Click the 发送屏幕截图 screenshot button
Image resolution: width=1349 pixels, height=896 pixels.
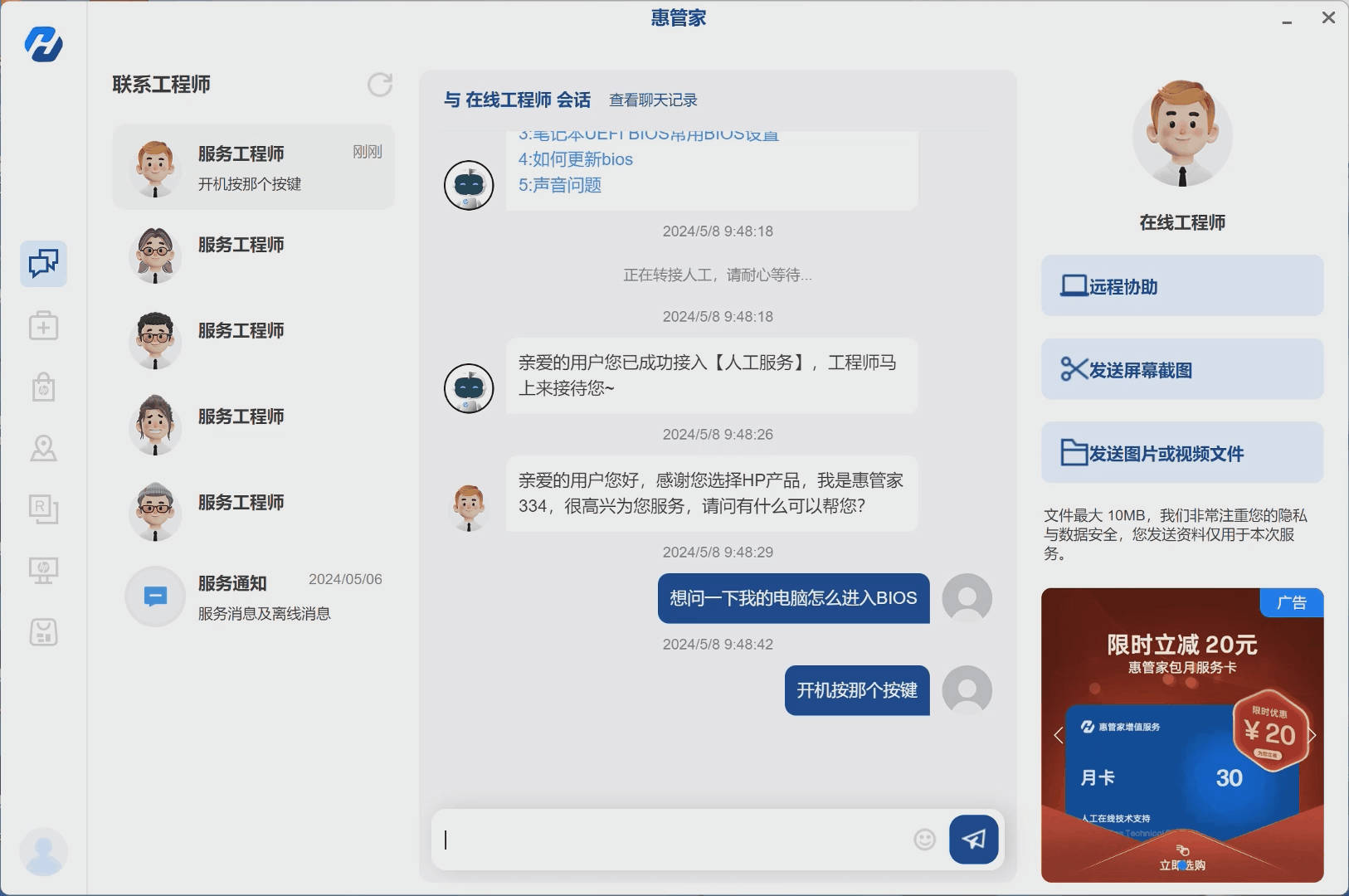[x=1182, y=369]
